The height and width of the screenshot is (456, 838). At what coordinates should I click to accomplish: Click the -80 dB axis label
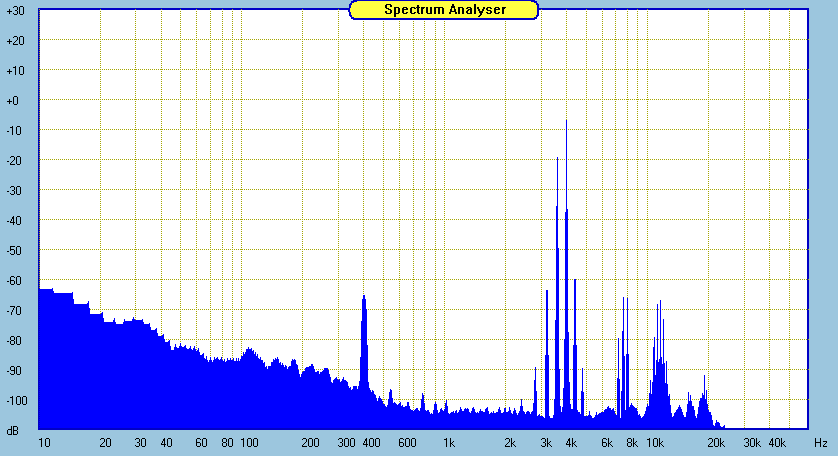click(14, 341)
